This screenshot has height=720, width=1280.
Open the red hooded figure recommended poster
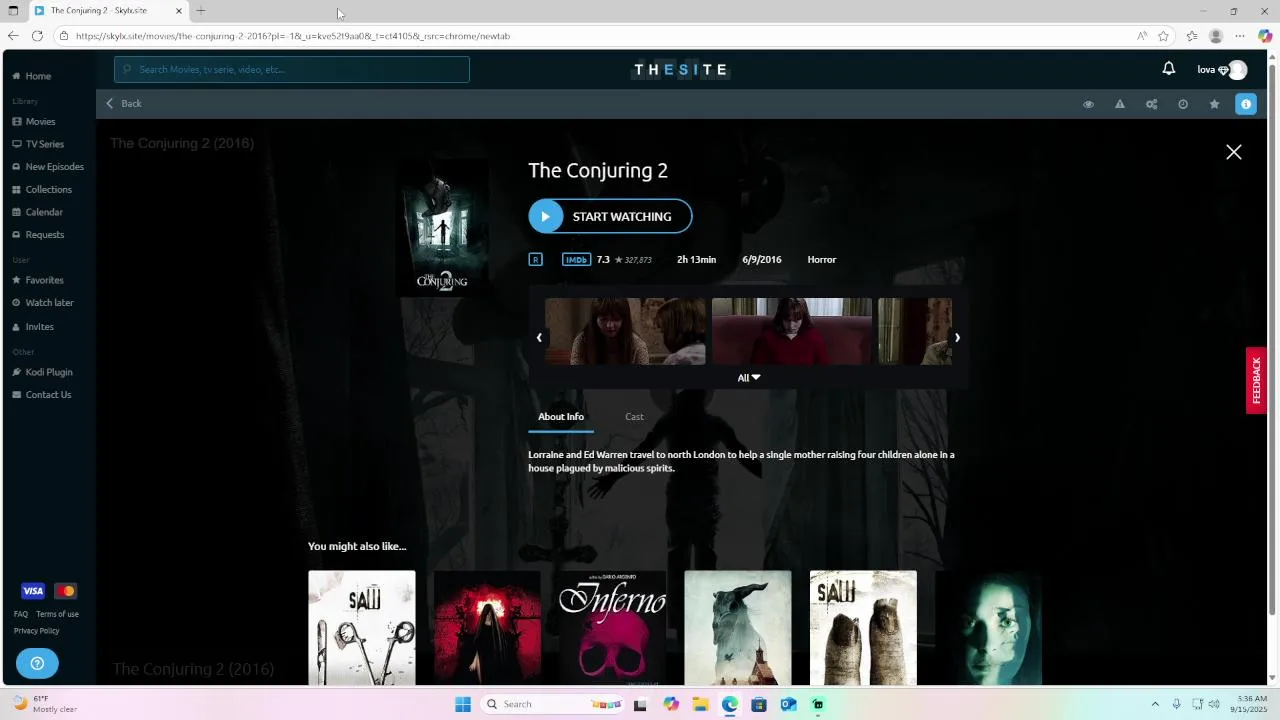(x=487, y=628)
